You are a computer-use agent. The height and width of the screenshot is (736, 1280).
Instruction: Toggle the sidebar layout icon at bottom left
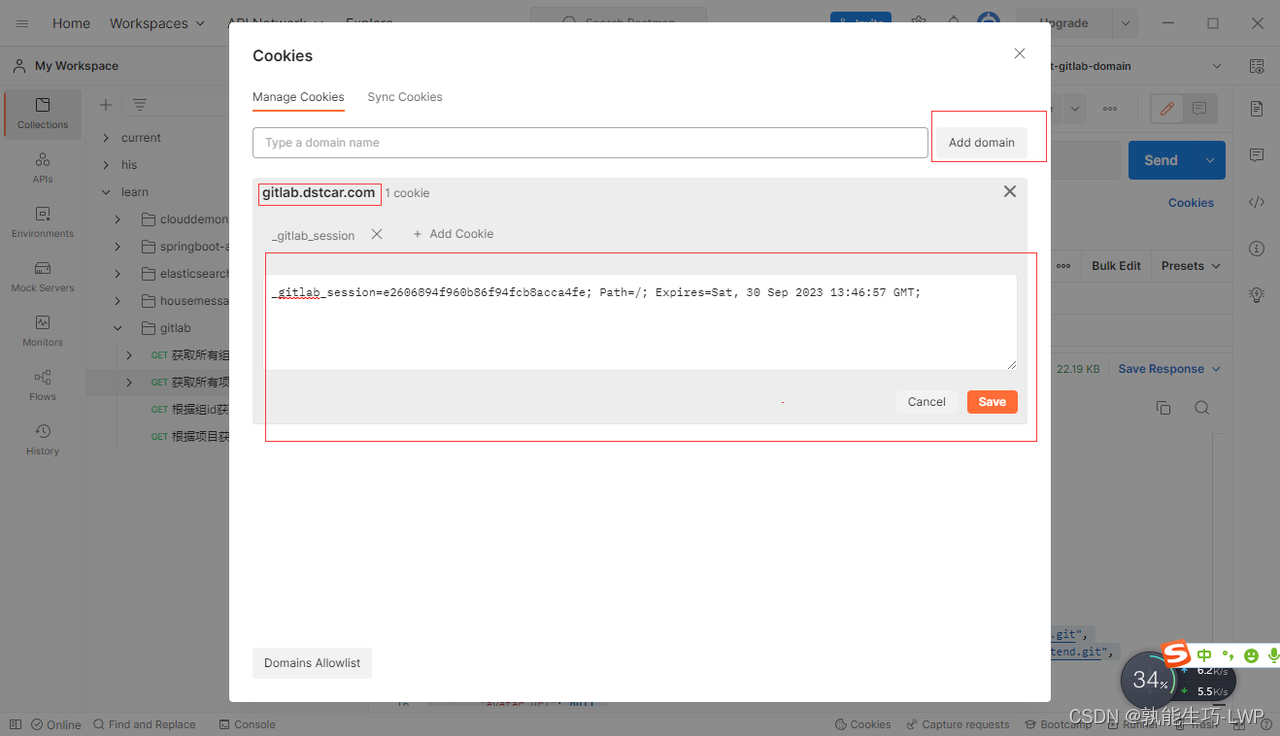(x=15, y=725)
